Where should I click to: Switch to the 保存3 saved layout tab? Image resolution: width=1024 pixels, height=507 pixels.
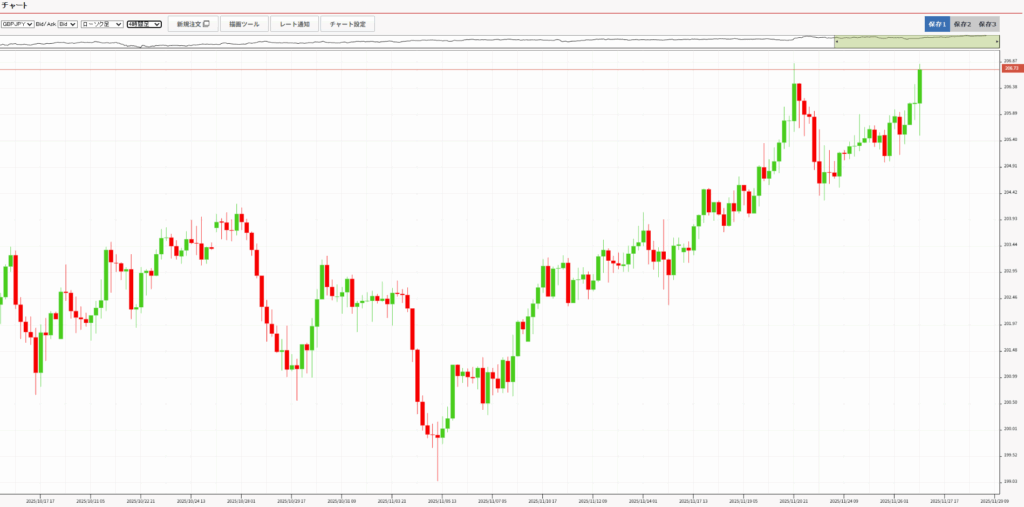987,23
